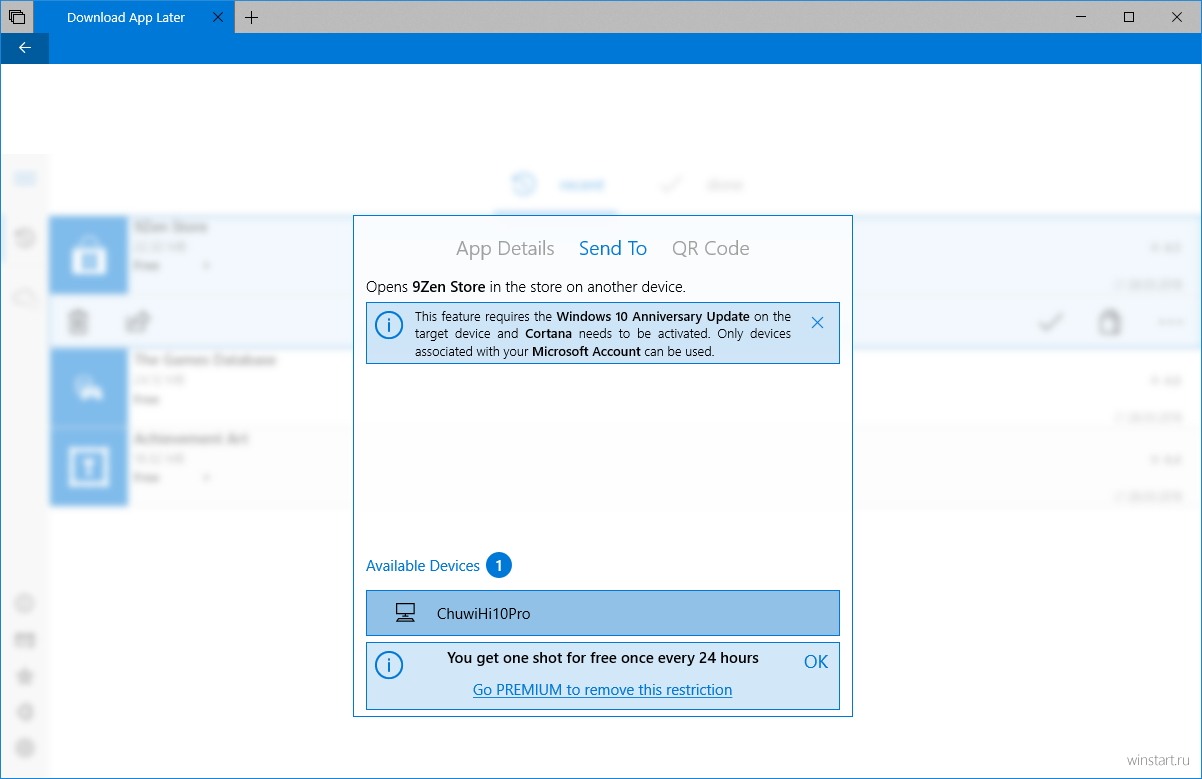The width and height of the screenshot is (1202, 779).
Task: Go back with the arrow button
Action: [24, 48]
